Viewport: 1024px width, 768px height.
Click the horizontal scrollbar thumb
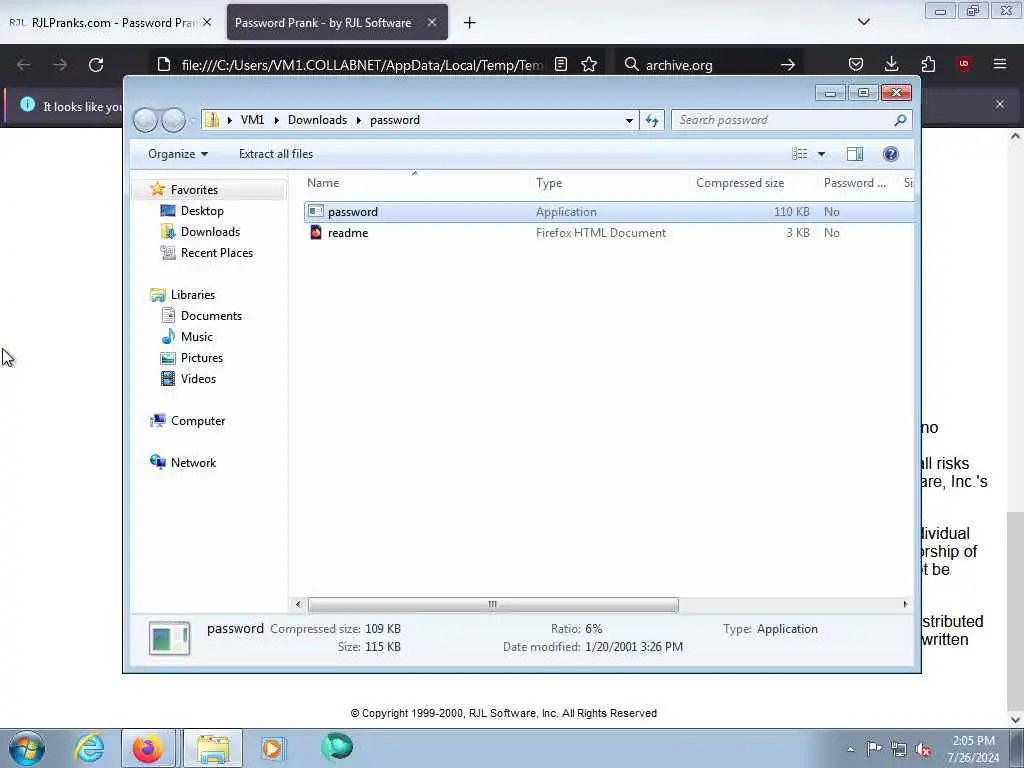(493, 605)
